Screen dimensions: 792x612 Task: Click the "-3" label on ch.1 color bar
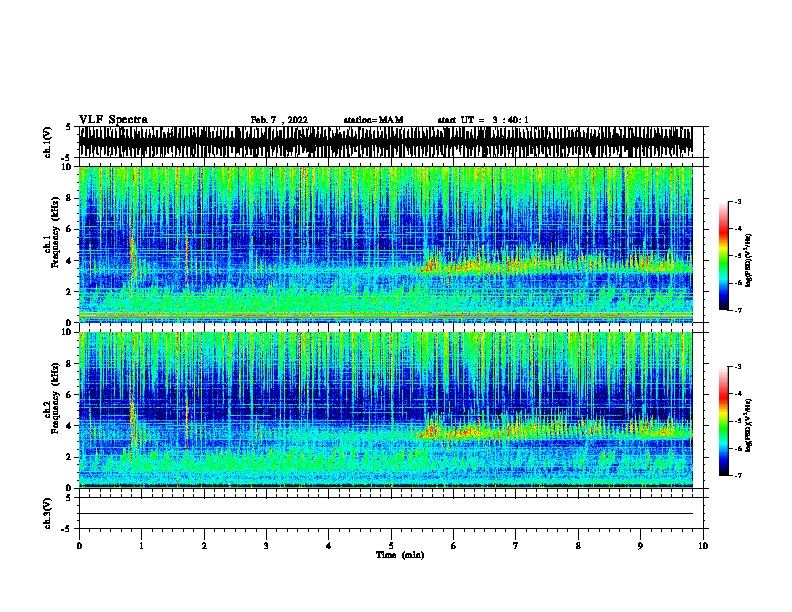coord(738,201)
